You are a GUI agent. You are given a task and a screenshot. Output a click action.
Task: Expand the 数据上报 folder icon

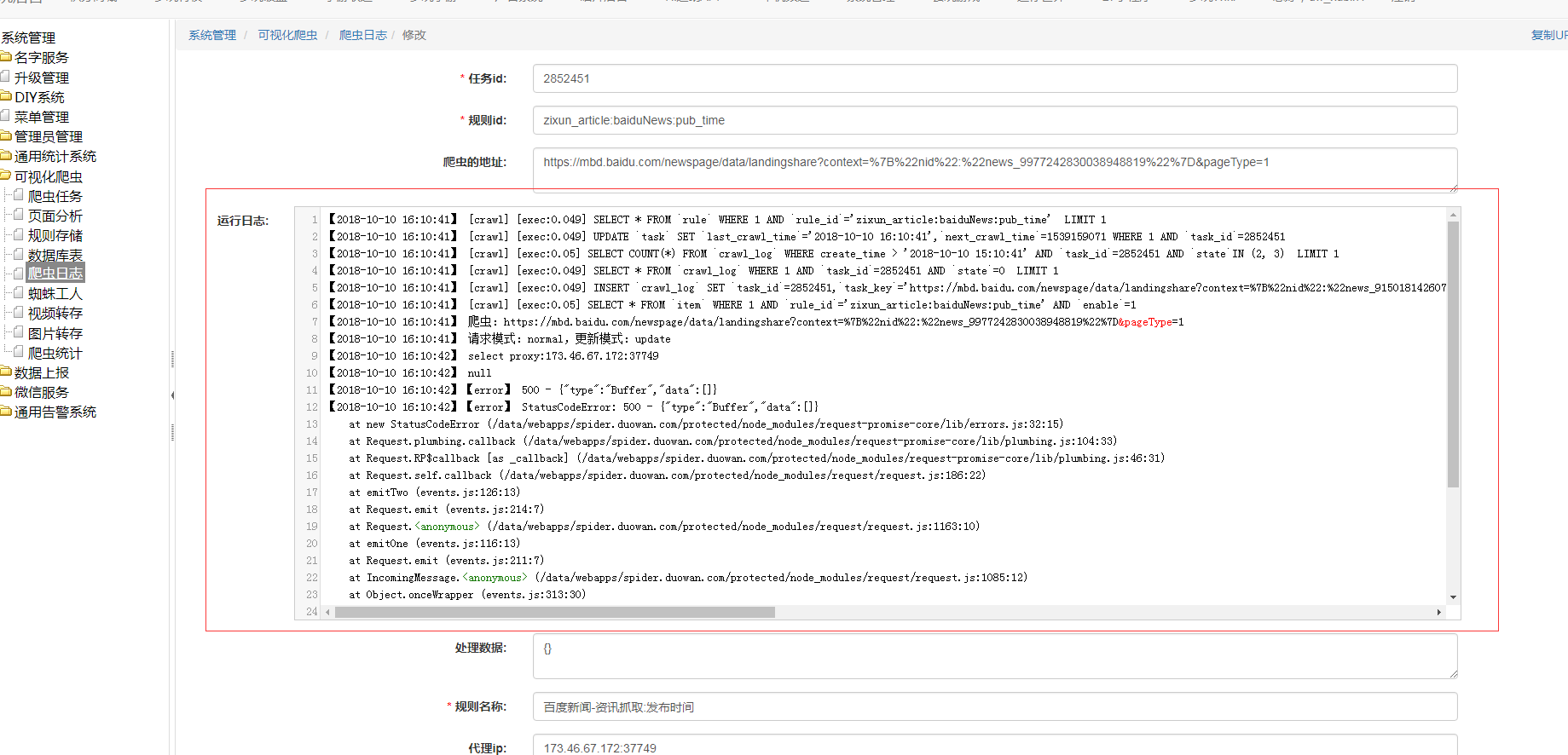5,372
